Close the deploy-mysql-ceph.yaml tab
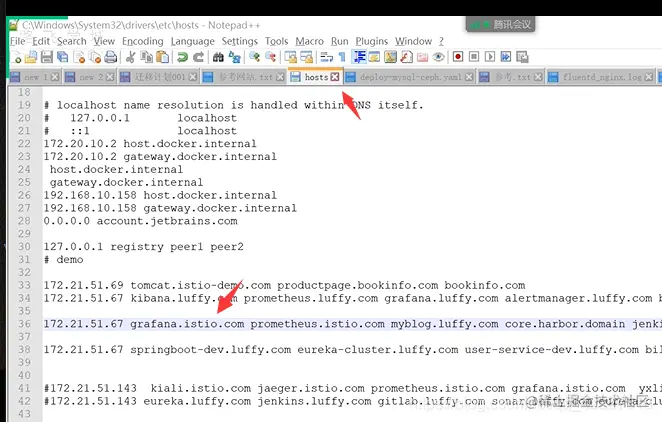Viewport: 662px width, 422px height. pyautogui.click(x=469, y=77)
